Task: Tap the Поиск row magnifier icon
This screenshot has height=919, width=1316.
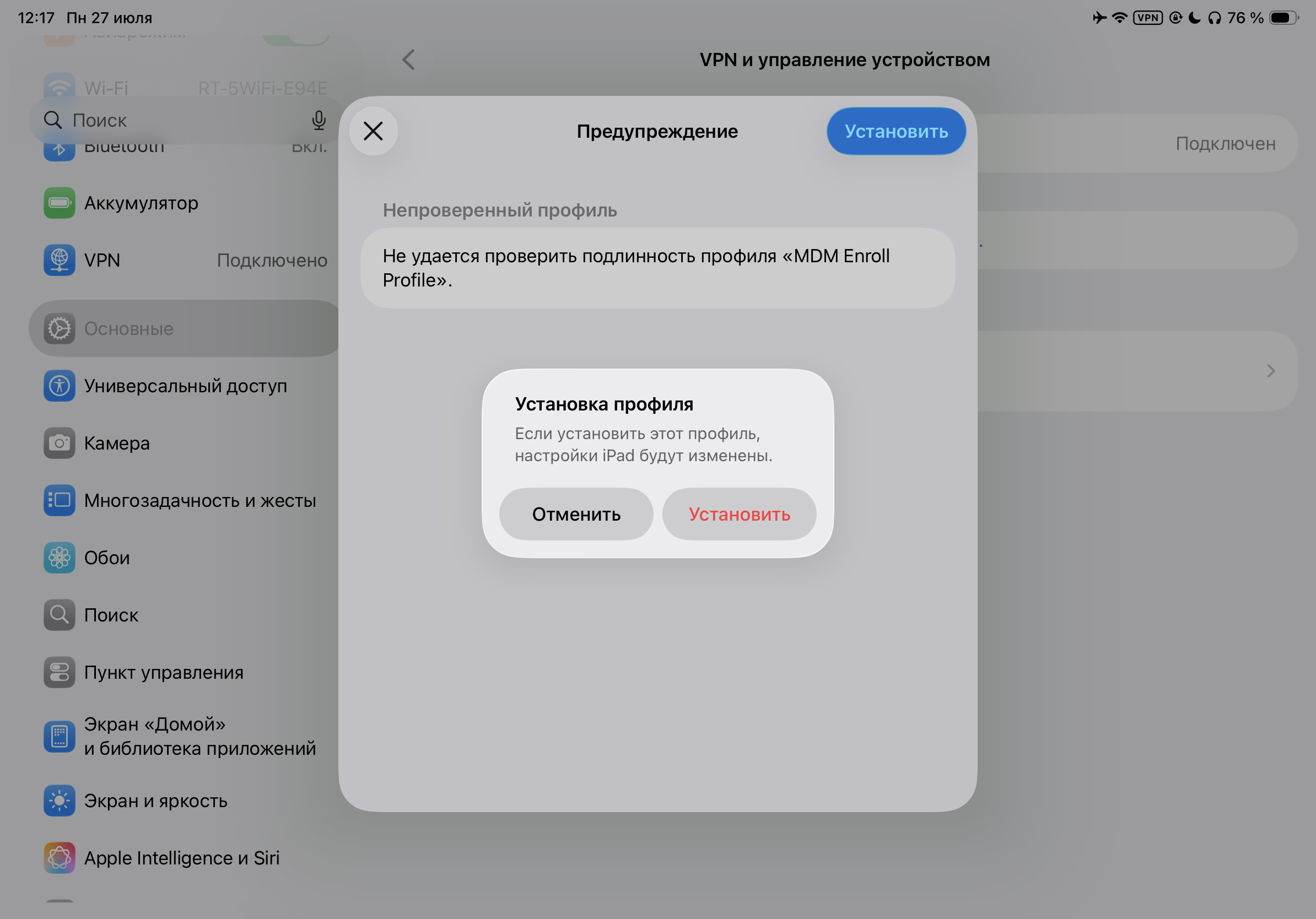Action: coord(60,615)
